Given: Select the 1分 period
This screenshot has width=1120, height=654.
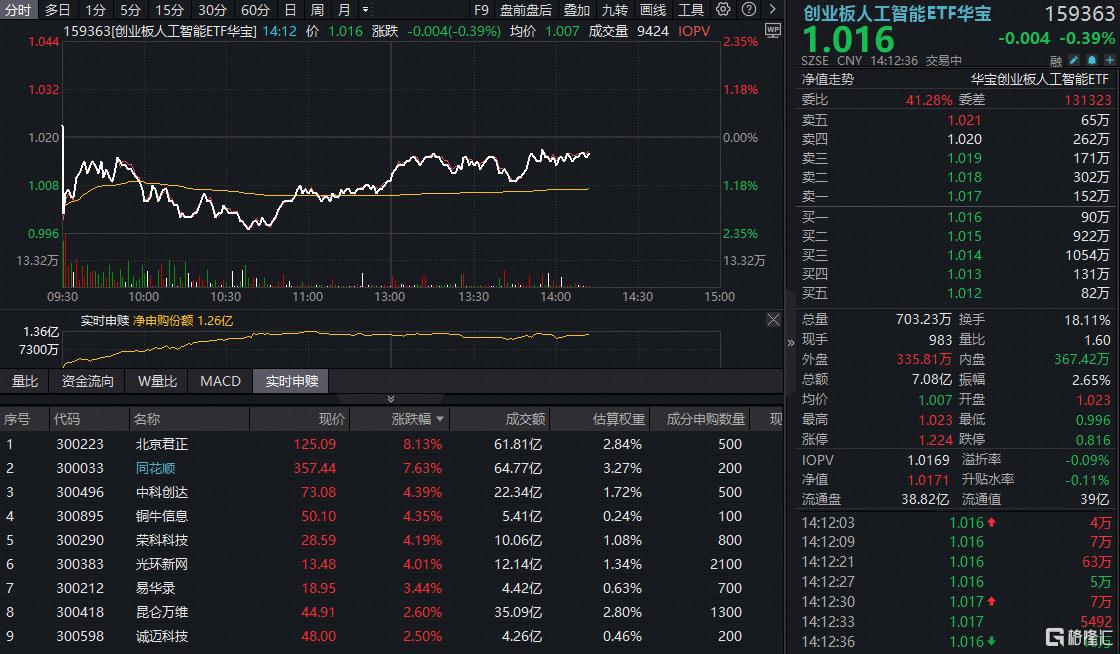Looking at the screenshot, I should [x=95, y=10].
